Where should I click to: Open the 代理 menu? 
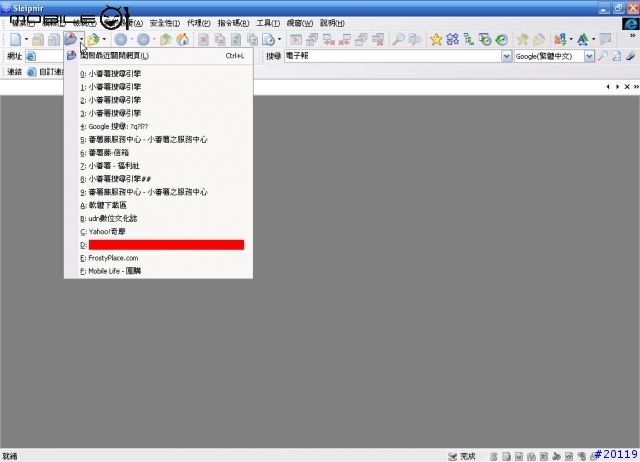198,23
